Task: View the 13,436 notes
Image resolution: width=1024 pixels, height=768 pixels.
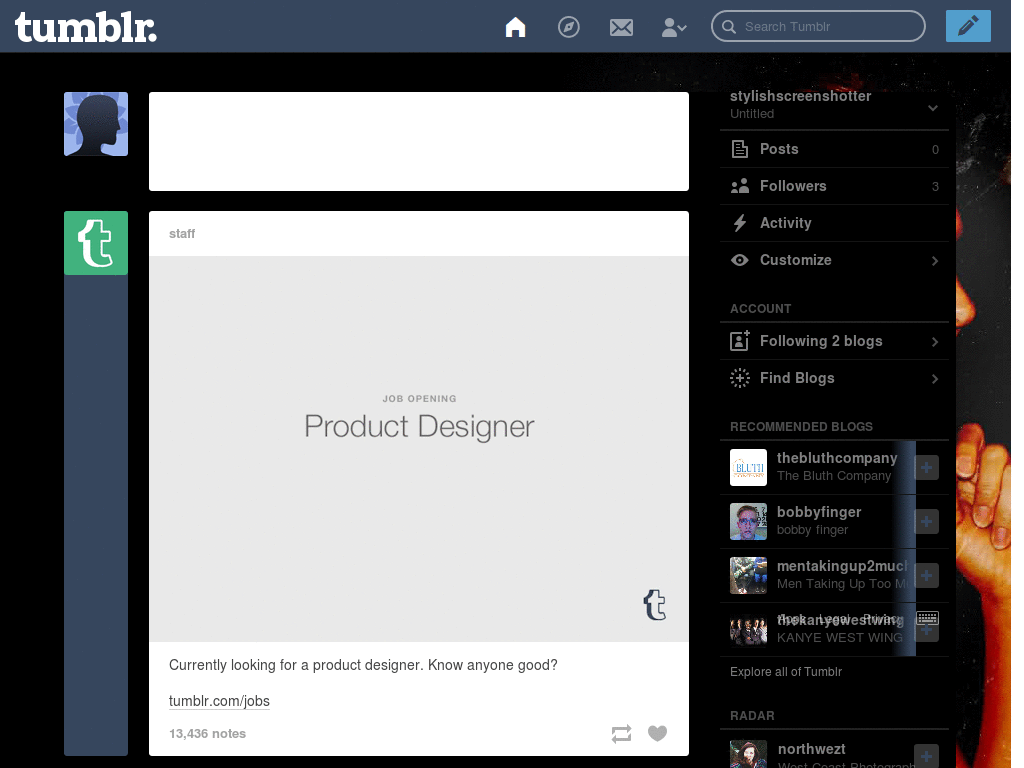Action: 207,733
